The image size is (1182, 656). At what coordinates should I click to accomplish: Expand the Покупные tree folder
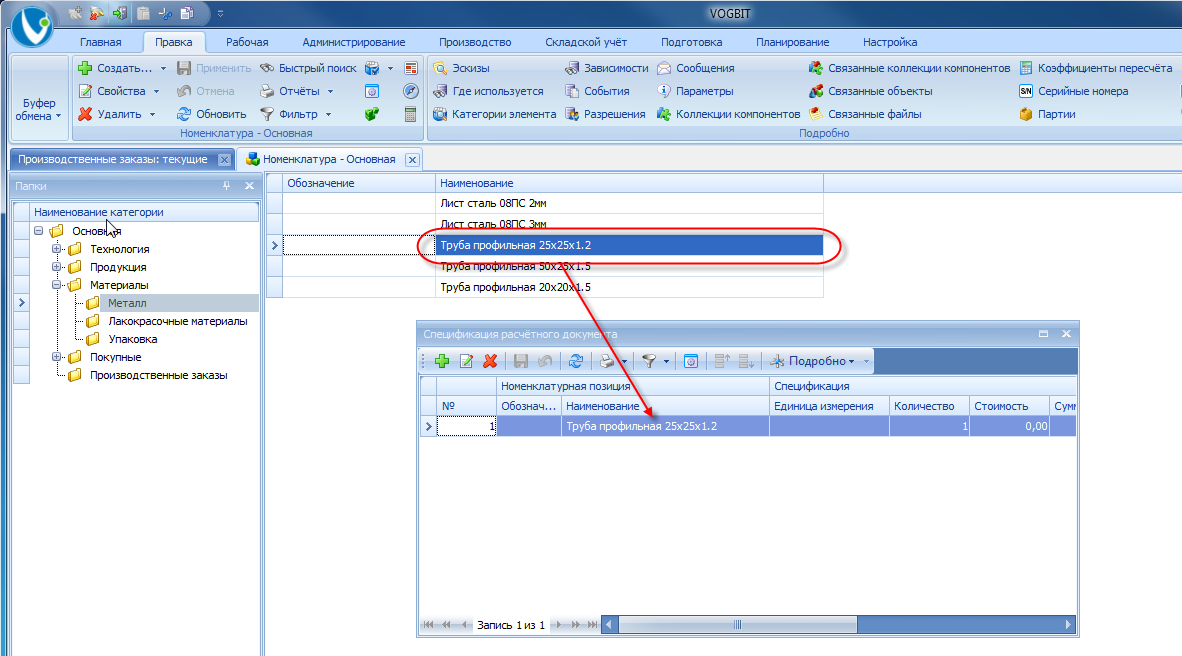(57, 357)
